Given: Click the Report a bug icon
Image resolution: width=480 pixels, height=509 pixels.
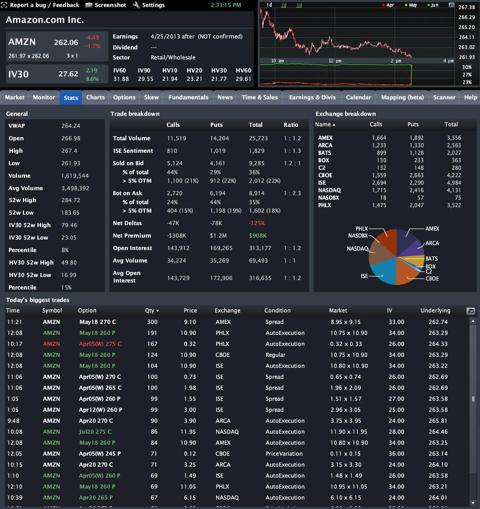Looking at the screenshot, I should tap(4, 5).
